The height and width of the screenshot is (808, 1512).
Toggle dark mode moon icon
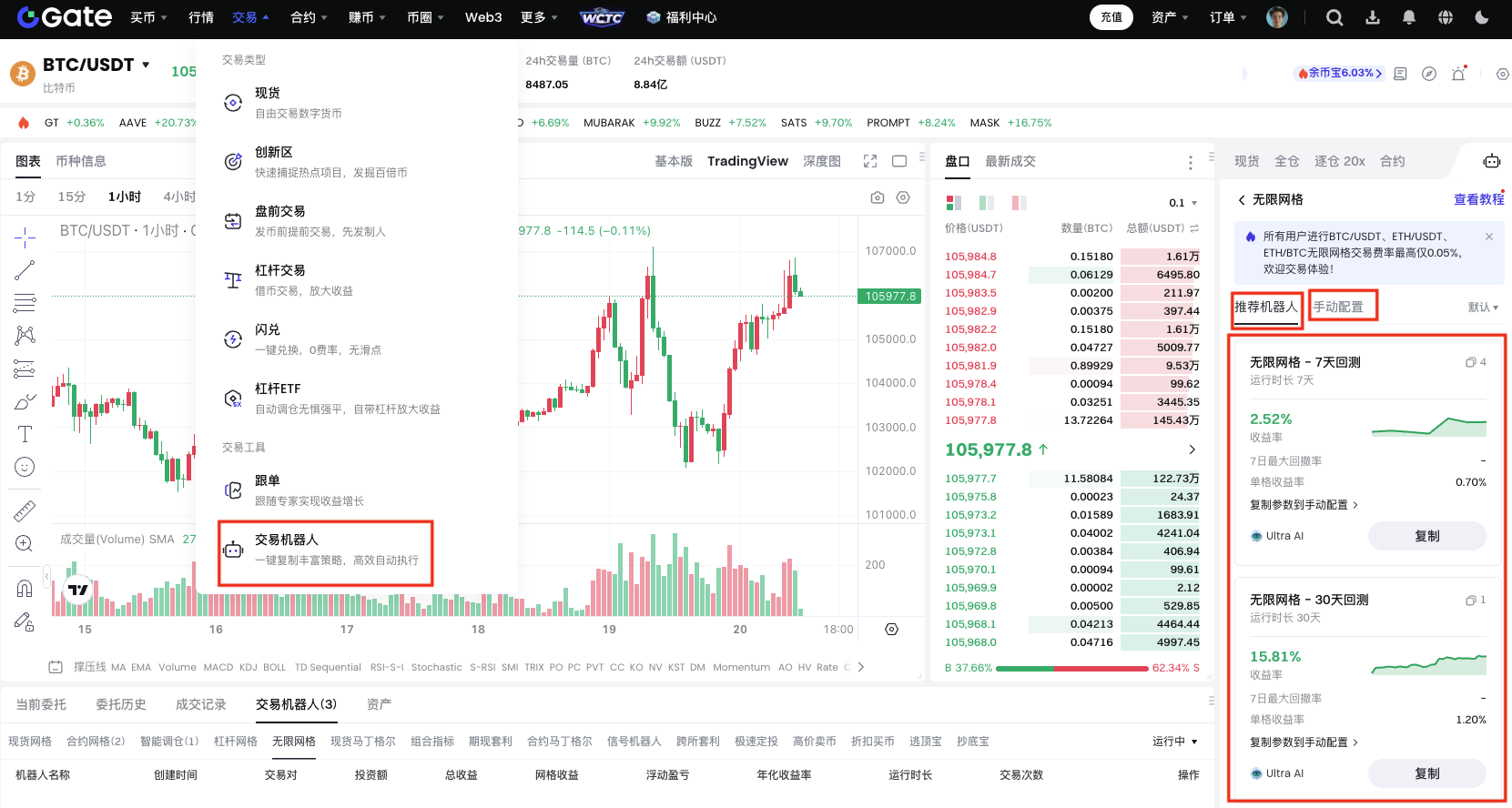click(x=1482, y=17)
